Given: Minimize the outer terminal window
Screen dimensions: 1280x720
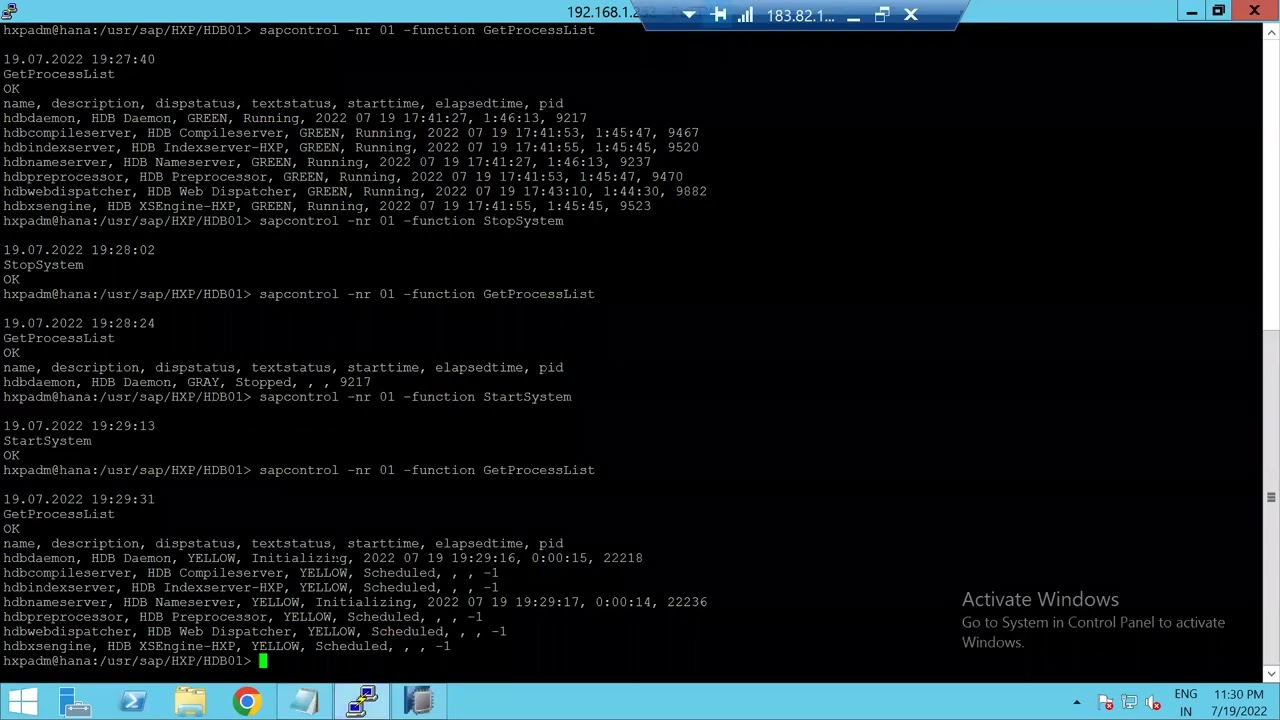Looking at the screenshot, I should tap(1191, 11).
